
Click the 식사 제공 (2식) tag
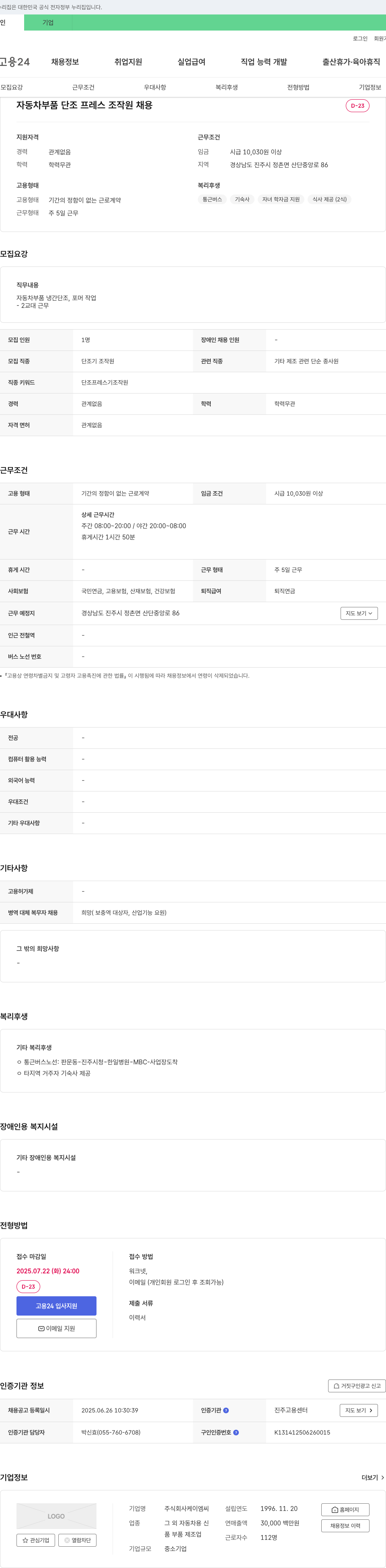tap(329, 199)
